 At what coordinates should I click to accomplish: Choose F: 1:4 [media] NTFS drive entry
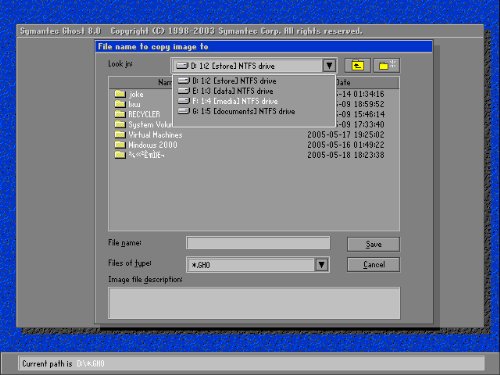click(x=253, y=101)
